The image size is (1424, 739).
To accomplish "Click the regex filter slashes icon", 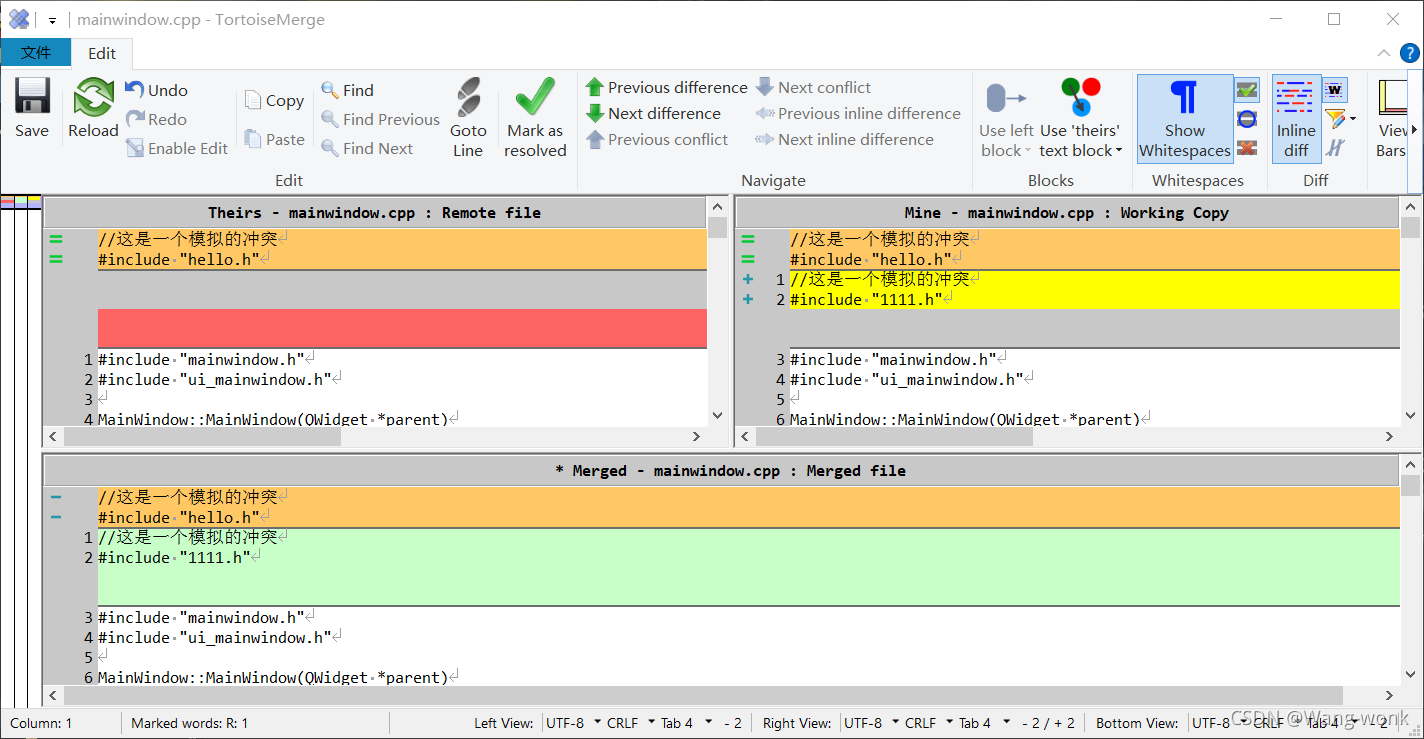I will point(1334,148).
